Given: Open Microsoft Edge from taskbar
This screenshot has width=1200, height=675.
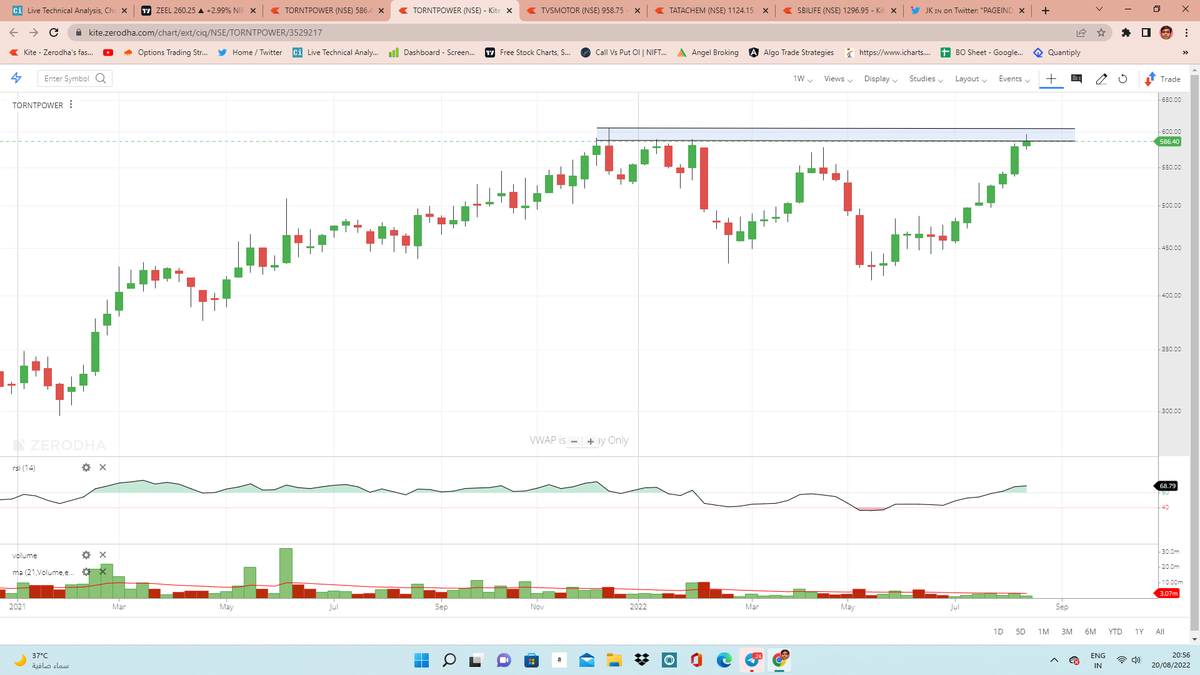Looking at the screenshot, I should coord(722,659).
